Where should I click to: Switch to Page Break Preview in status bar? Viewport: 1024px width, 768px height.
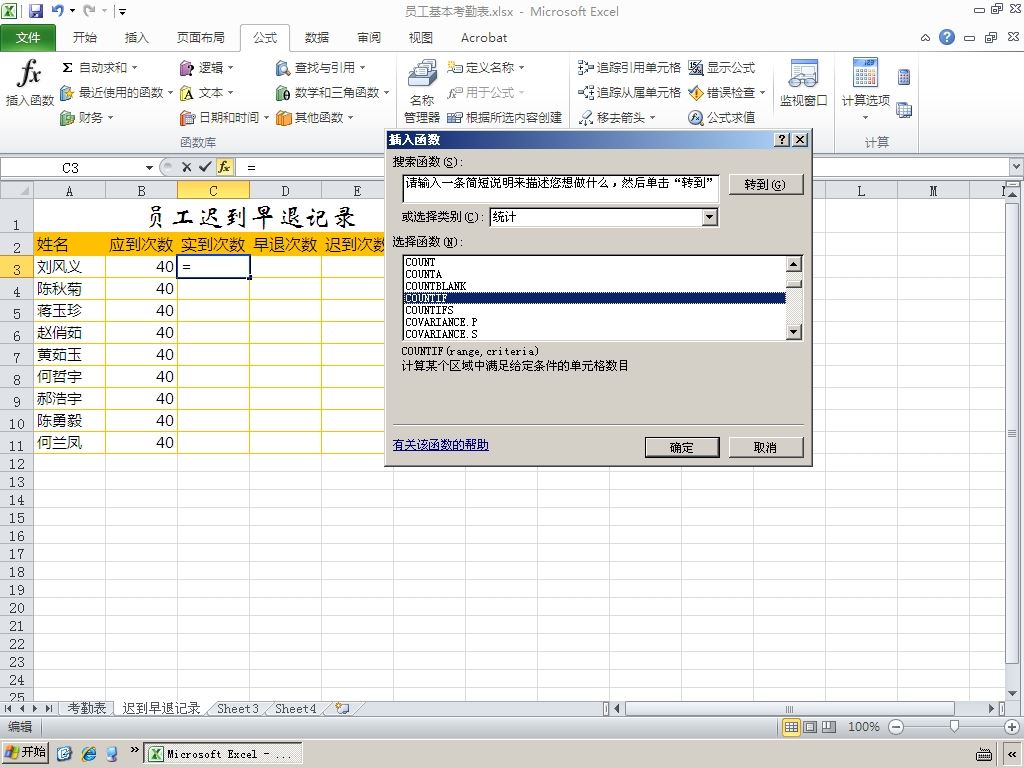pos(829,727)
